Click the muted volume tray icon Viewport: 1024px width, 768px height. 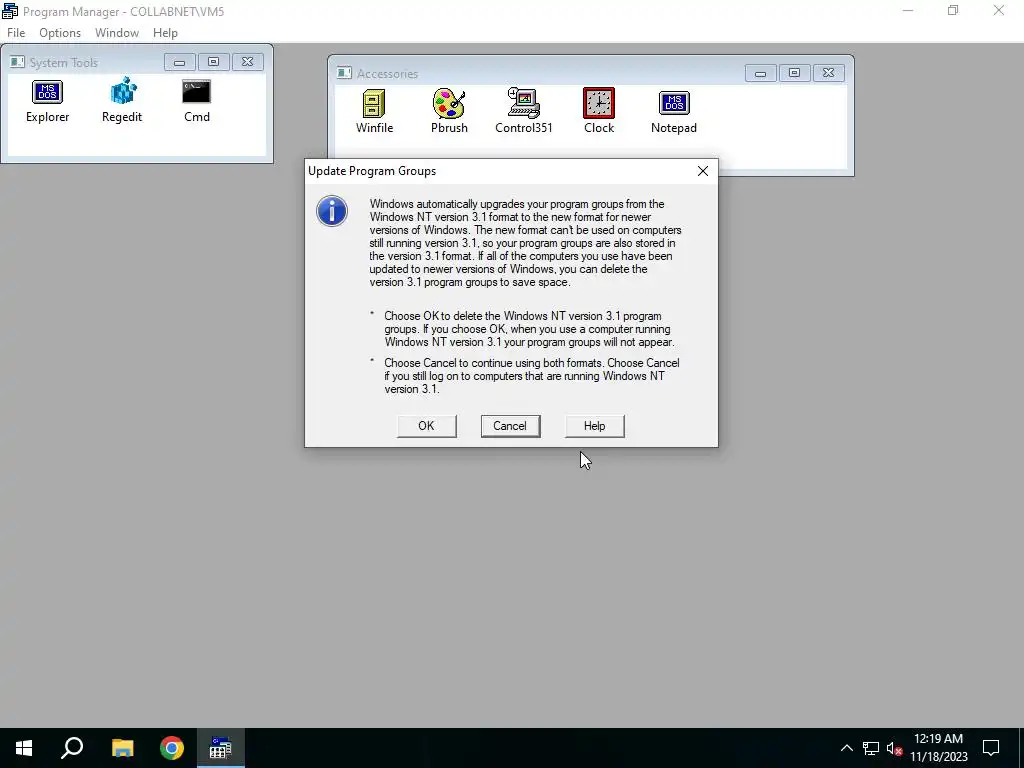[x=895, y=748]
